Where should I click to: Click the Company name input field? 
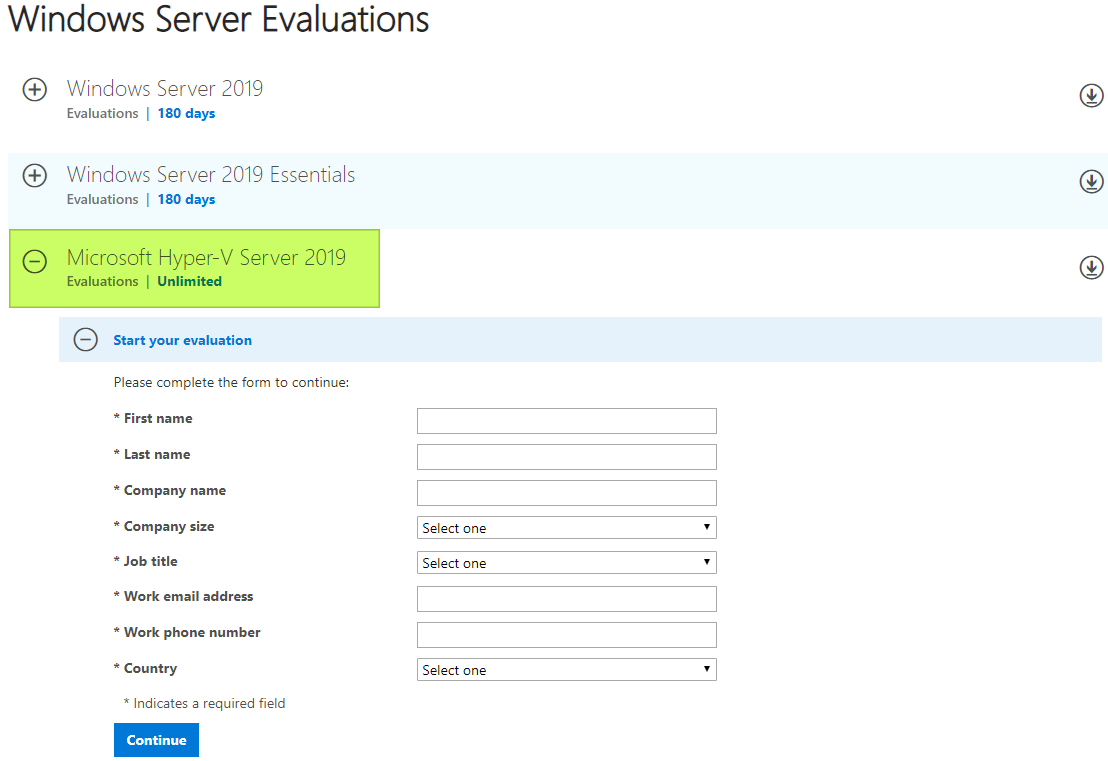(566, 492)
